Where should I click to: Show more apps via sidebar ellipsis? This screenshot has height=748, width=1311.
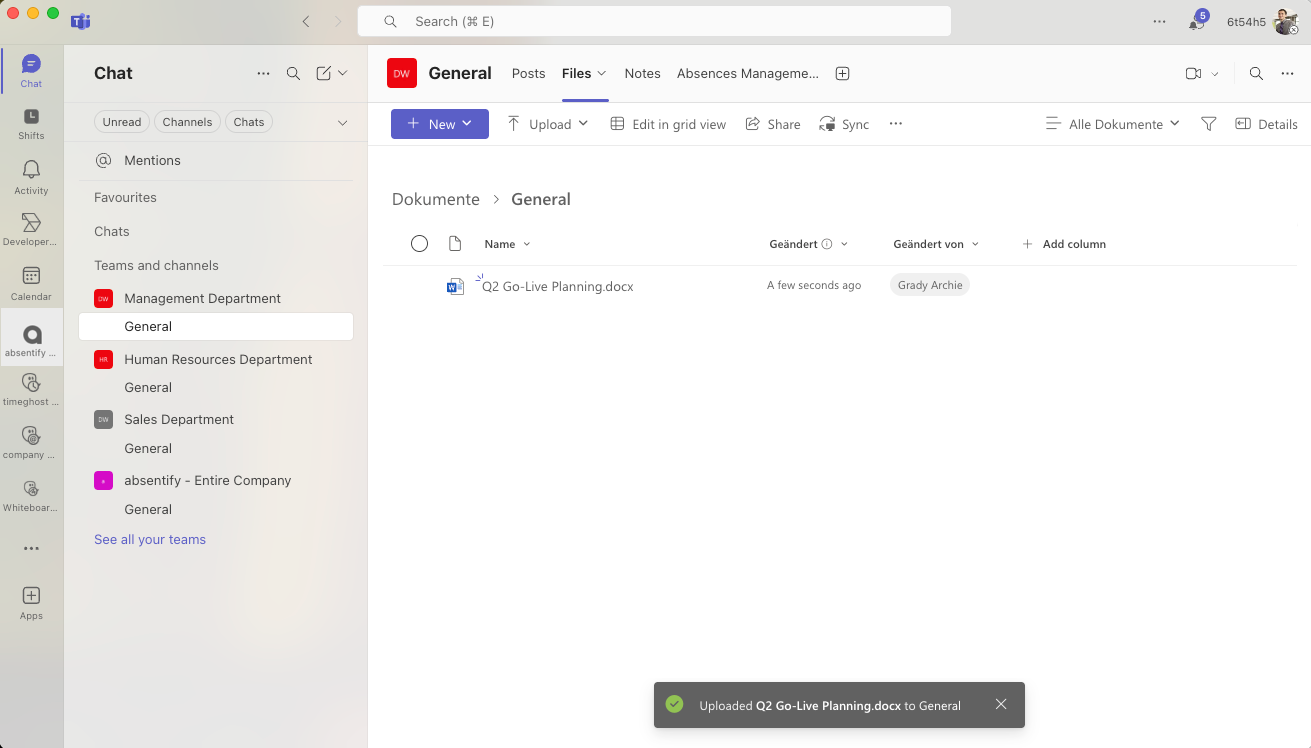pos(31,549)
